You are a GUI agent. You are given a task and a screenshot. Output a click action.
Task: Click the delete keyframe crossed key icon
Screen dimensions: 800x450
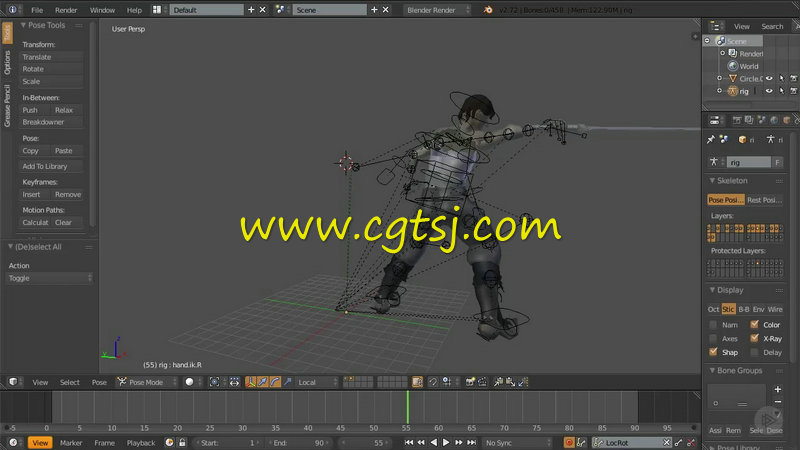pos(691,442)
